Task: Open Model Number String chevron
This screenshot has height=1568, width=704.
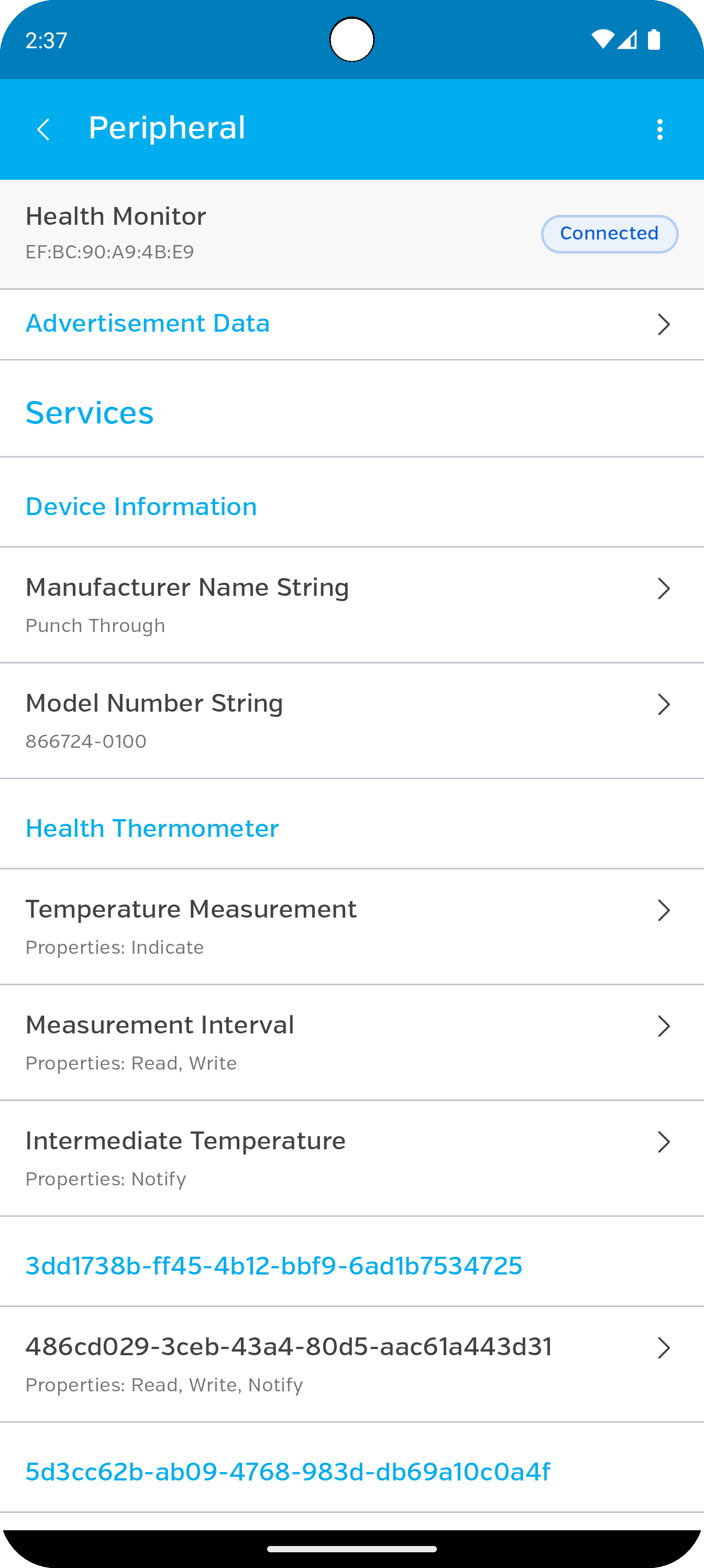Action: pos(664,704)
